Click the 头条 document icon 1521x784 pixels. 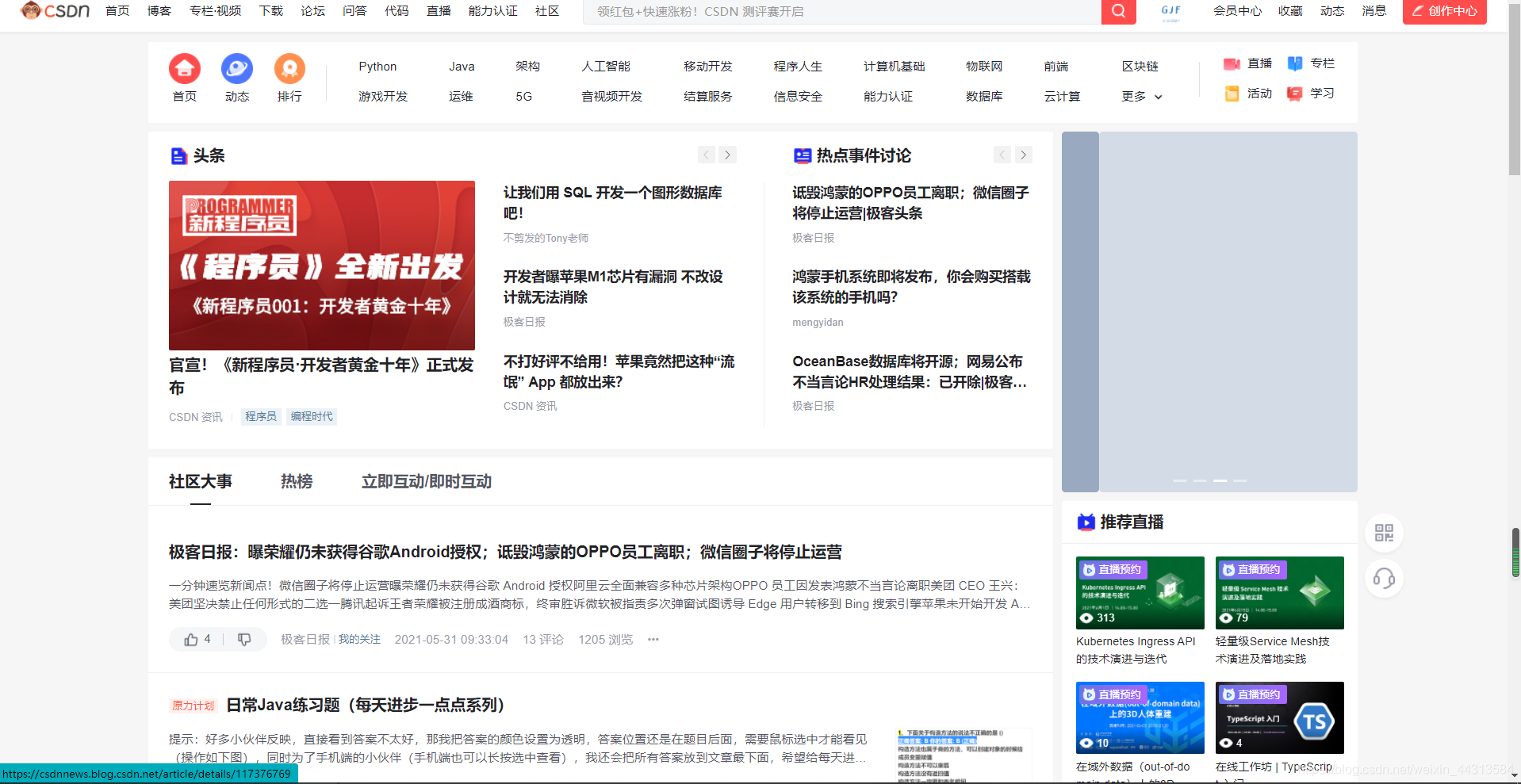pyautogui.click(x=178, y=155)
